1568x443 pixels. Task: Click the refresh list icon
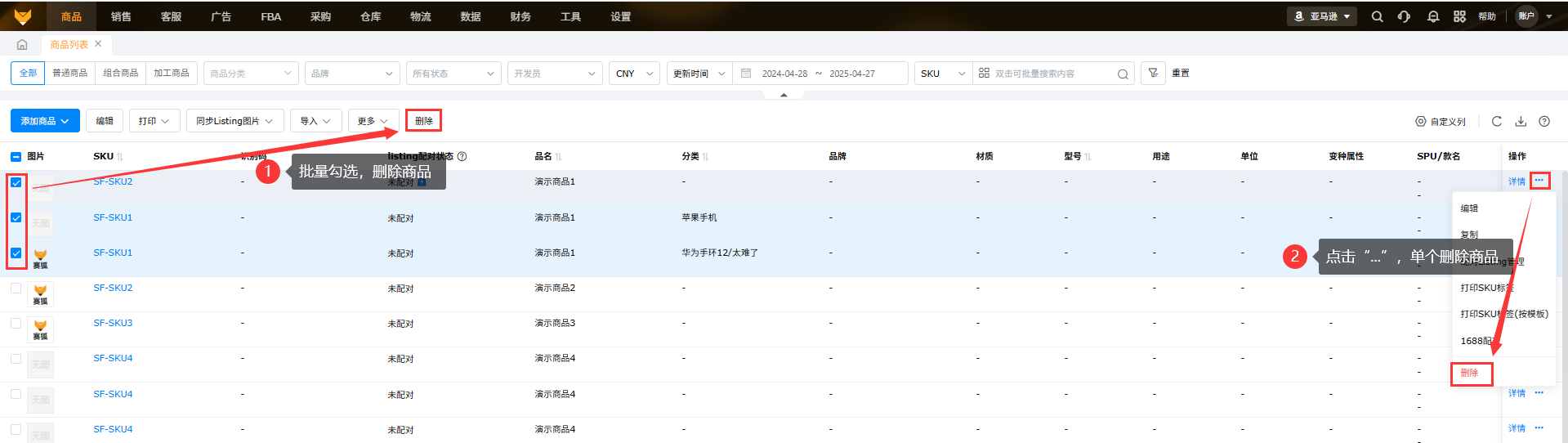pyautogui.click(x=1496, y=121)
